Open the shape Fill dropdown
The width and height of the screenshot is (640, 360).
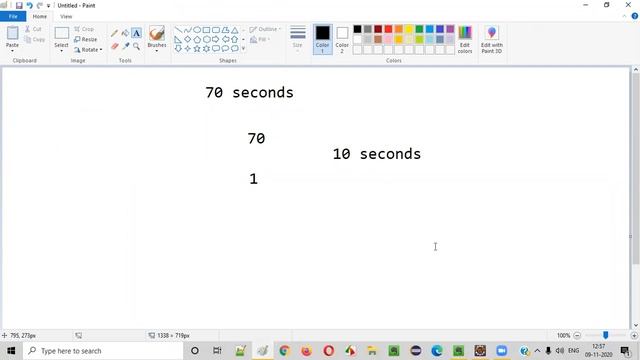[x=260, y=40]
